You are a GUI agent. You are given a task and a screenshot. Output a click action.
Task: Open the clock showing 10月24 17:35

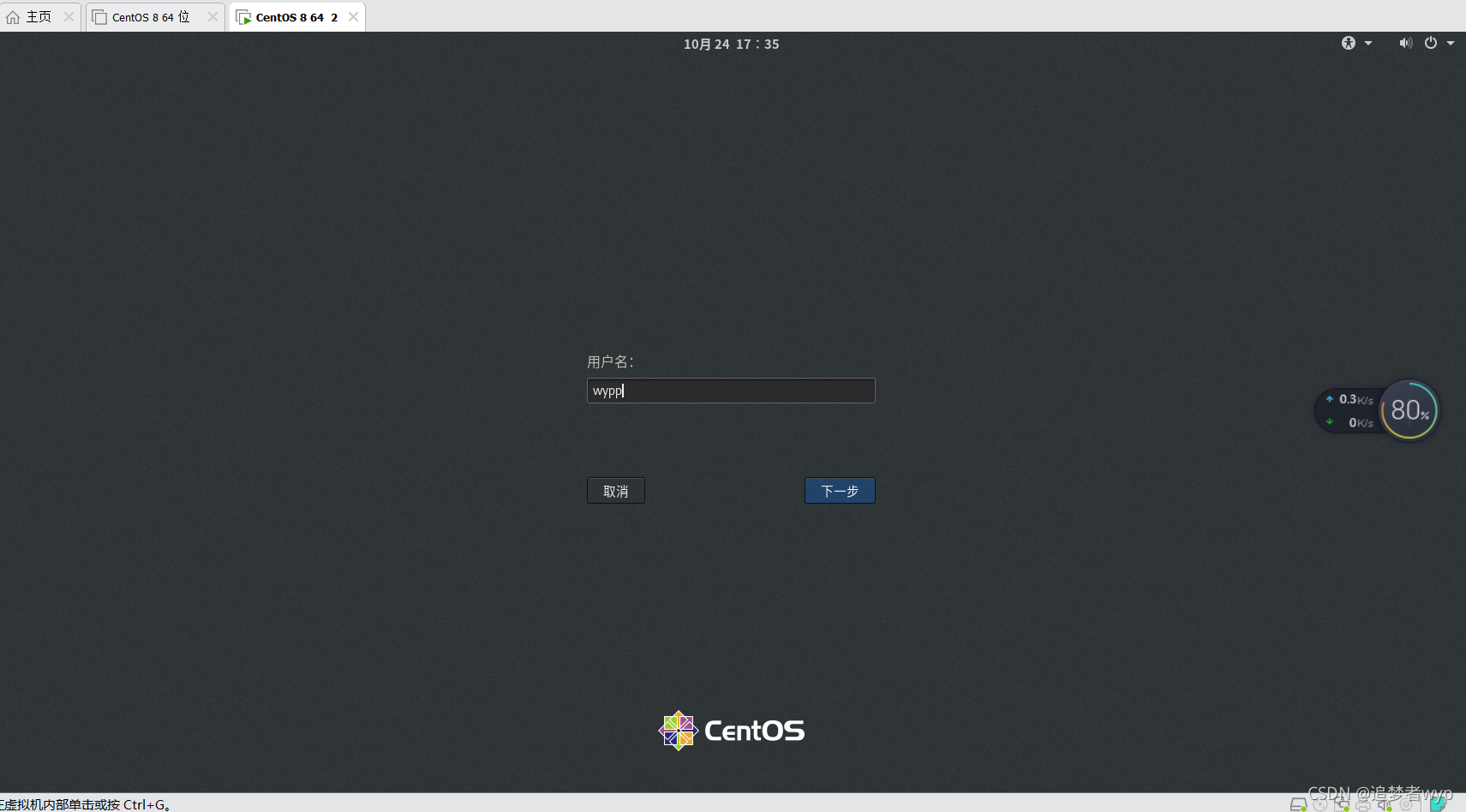coord(732,44)
